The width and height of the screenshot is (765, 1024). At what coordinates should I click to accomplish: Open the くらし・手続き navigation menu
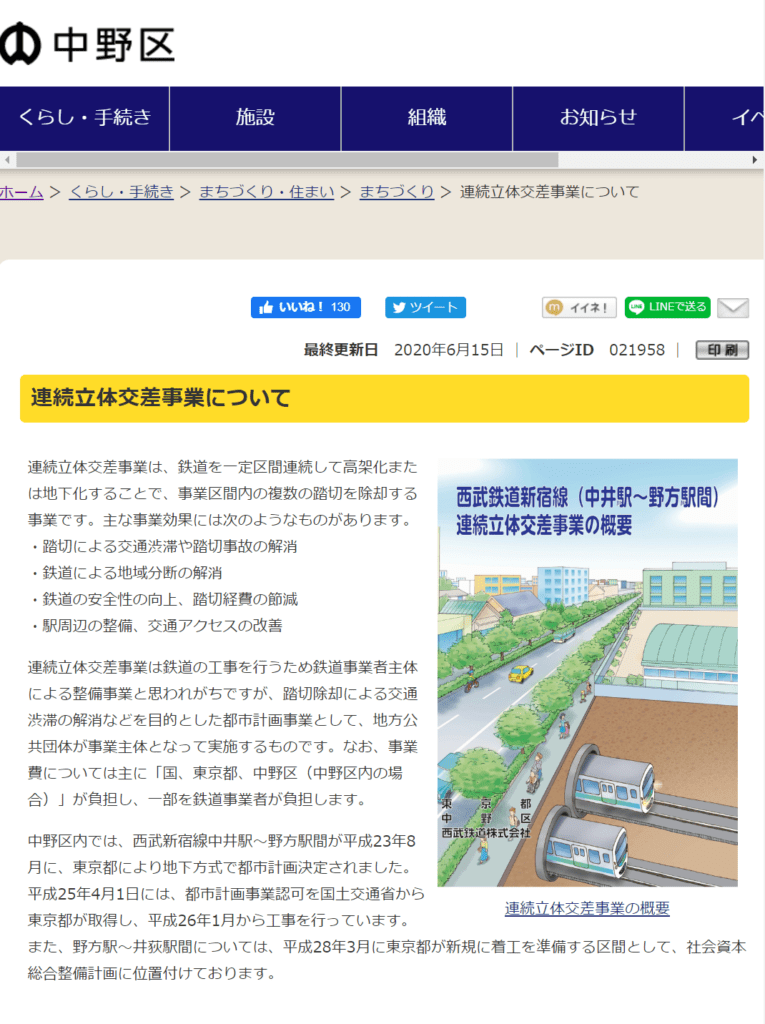pyautogui.click(x=84, y=118)
